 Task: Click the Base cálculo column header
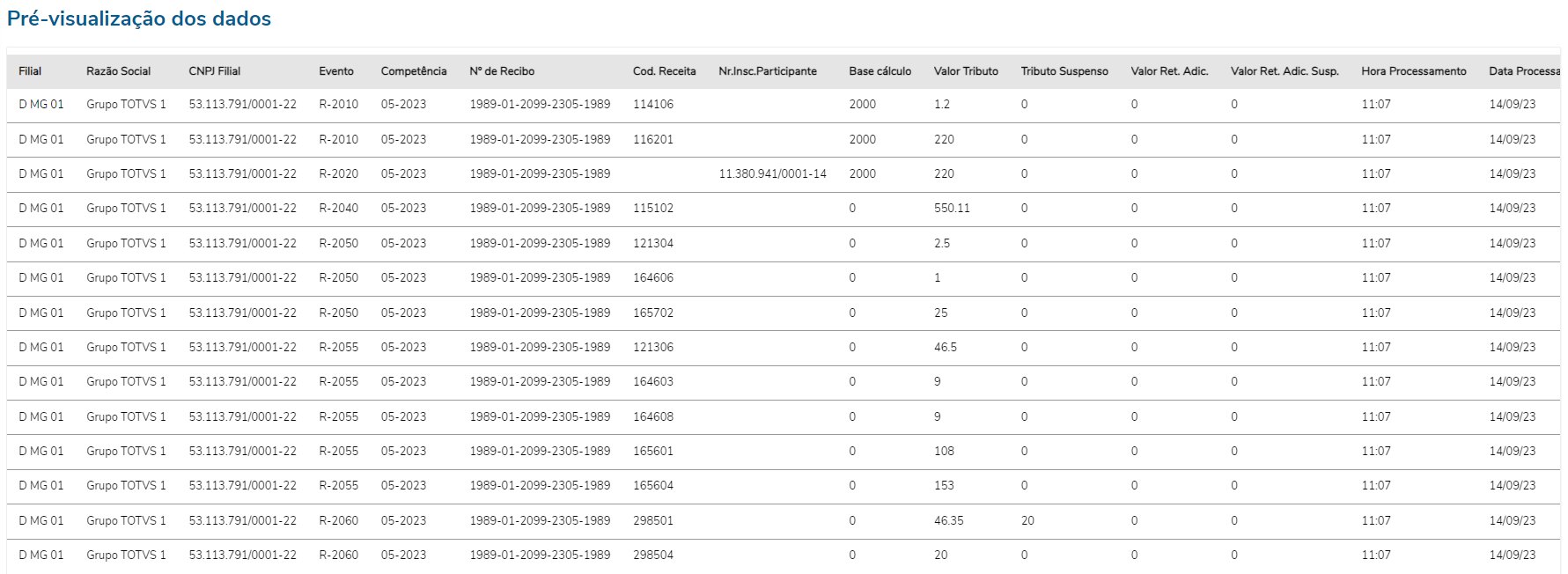880,71
